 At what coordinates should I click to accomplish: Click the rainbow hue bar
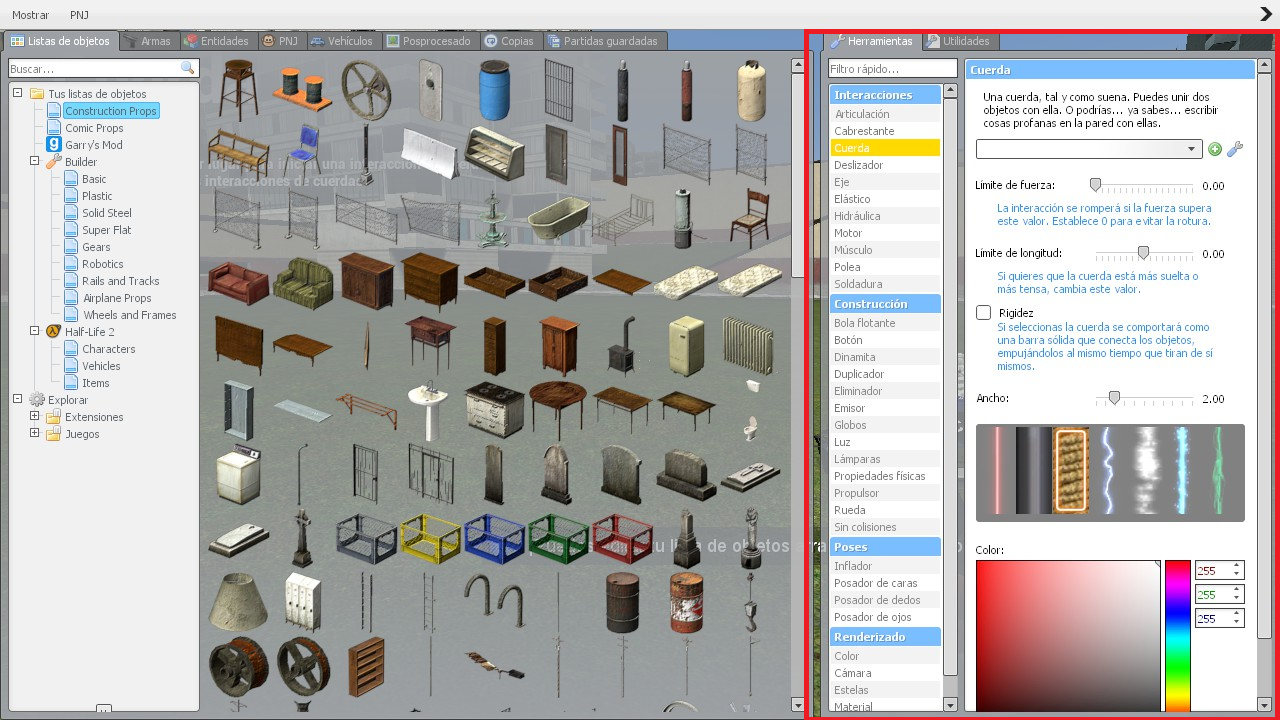pos(1178,635)
